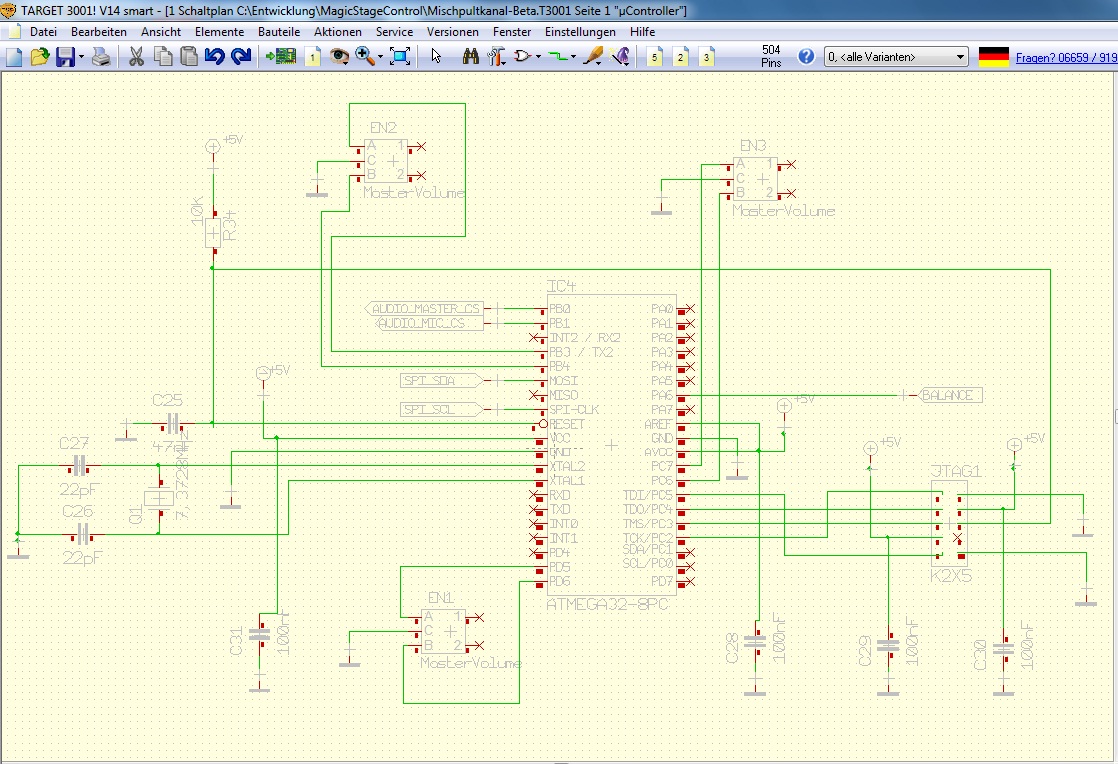1118x764 pixels.
Task: Select the SPI_SCL signal label
Action: 441,409
